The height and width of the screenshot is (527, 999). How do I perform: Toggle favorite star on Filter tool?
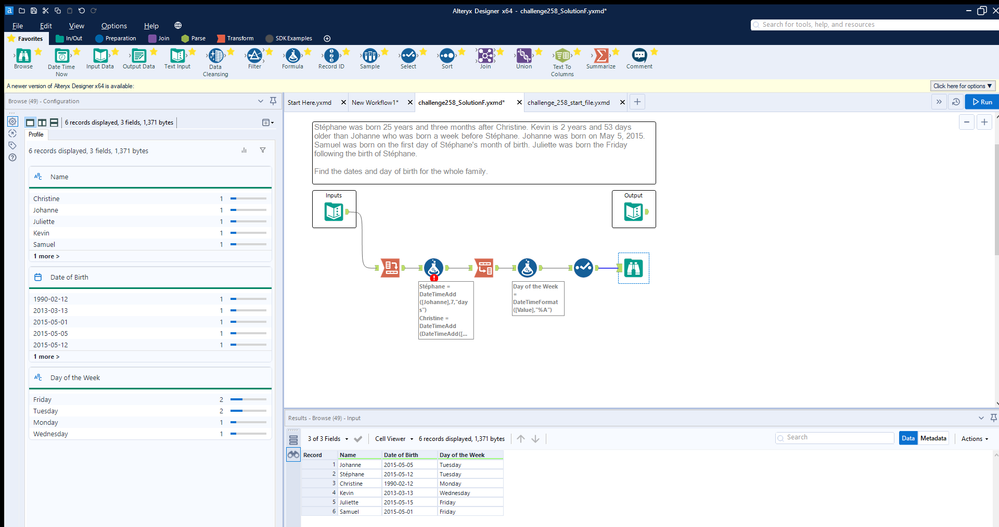pos(270,52)
